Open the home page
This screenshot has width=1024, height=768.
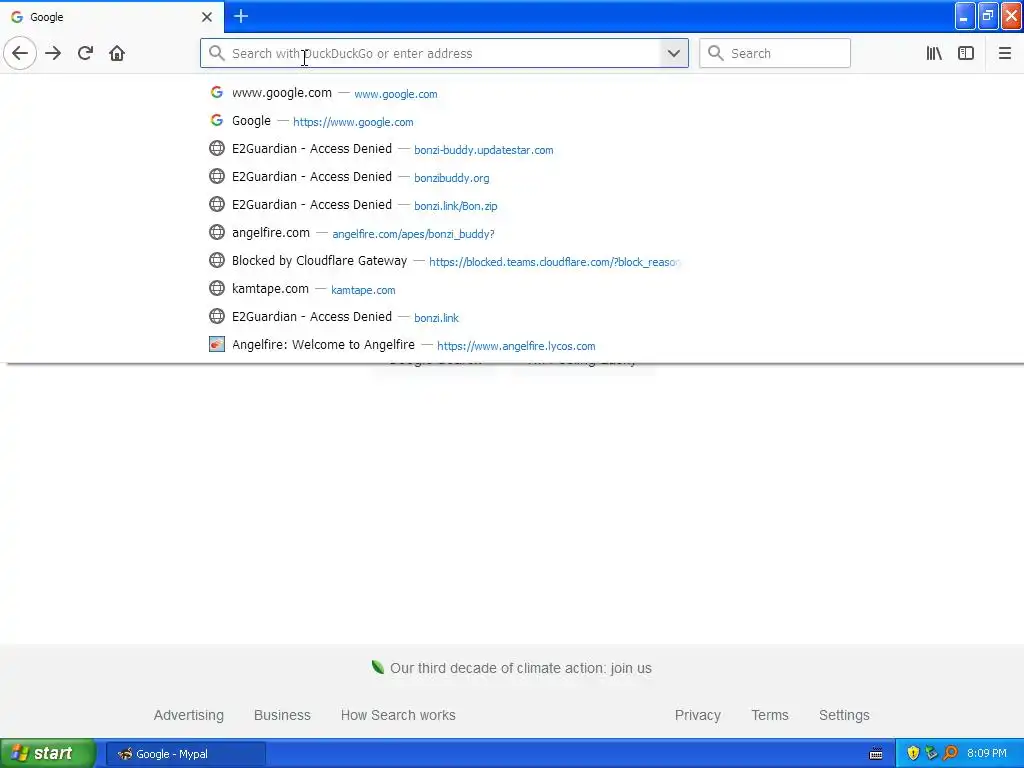117,53
